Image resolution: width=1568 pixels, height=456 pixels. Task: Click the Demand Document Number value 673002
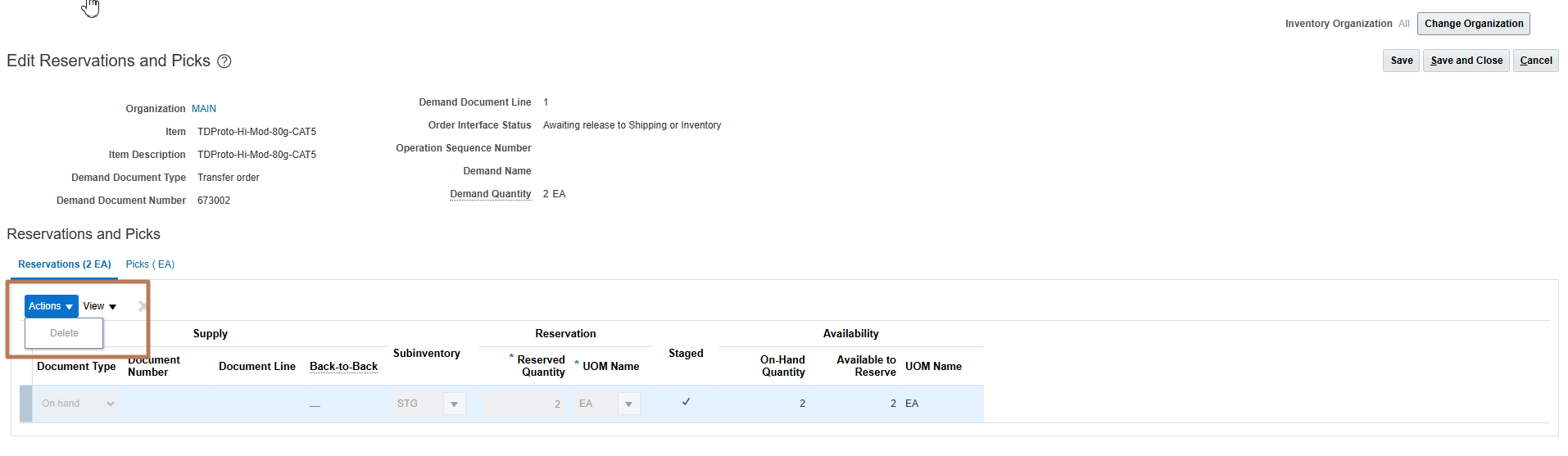[214, 201]
